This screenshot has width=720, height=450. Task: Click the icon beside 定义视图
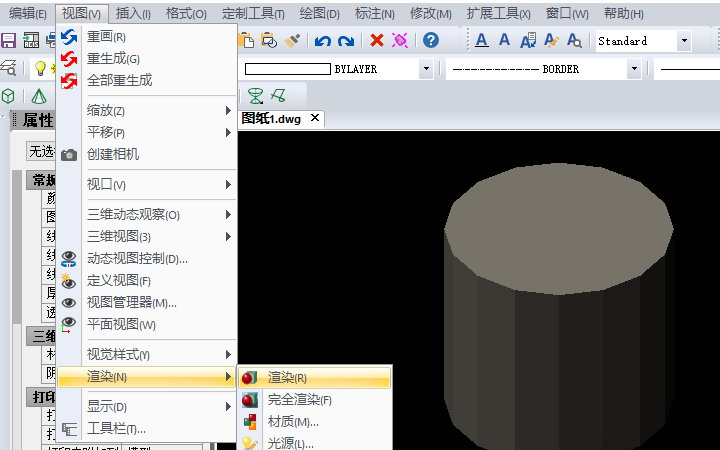coord(69,281)
